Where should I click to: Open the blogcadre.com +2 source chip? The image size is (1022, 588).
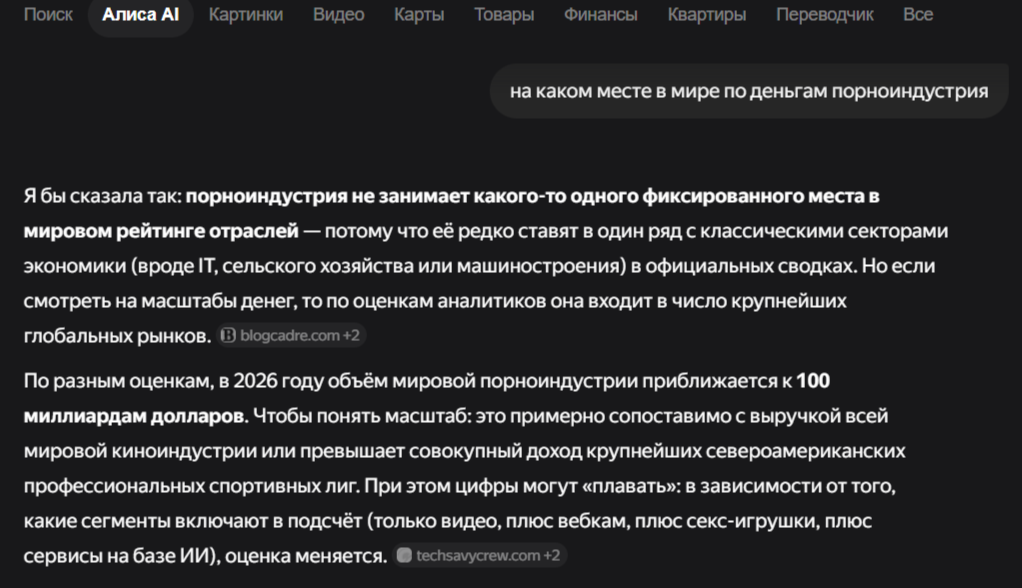(291, 336)
